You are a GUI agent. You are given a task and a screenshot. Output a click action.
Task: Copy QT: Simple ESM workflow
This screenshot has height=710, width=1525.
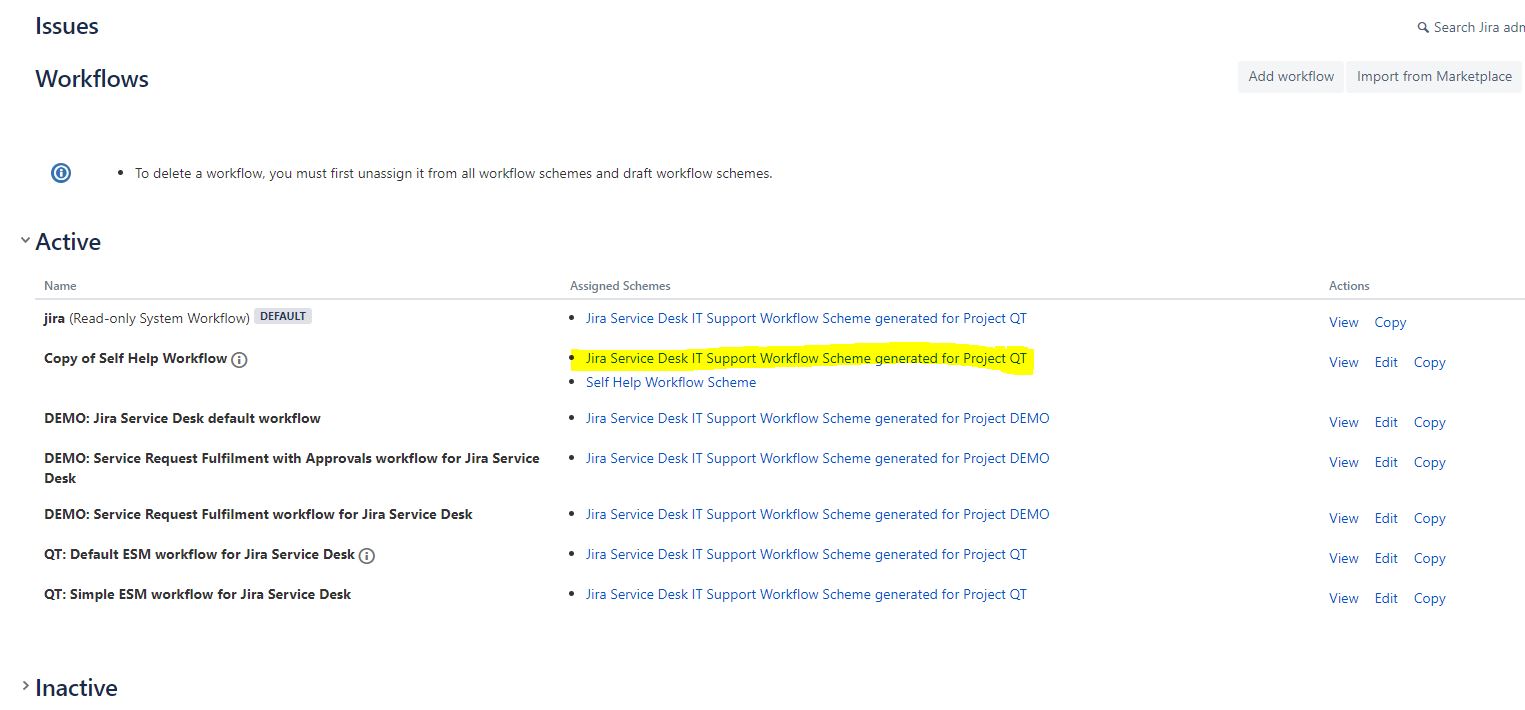1430,598
